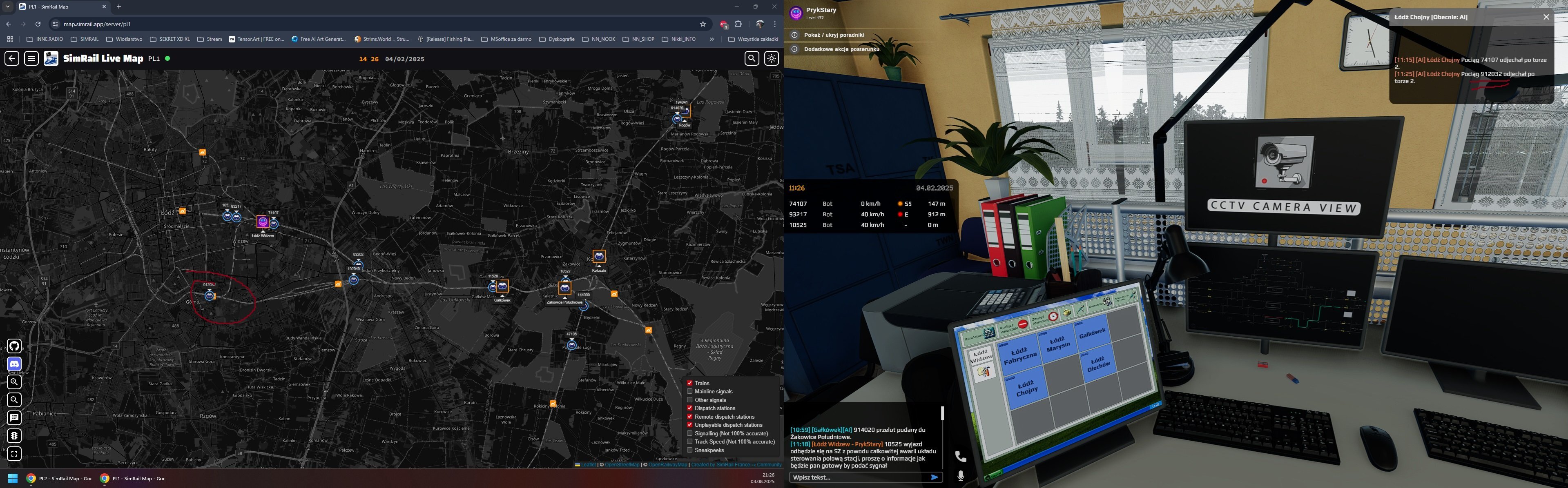The height and width of the screenshot is (488, 1568).
Task: Click the microphone icon beside chat input
Action: pos(961,476)
